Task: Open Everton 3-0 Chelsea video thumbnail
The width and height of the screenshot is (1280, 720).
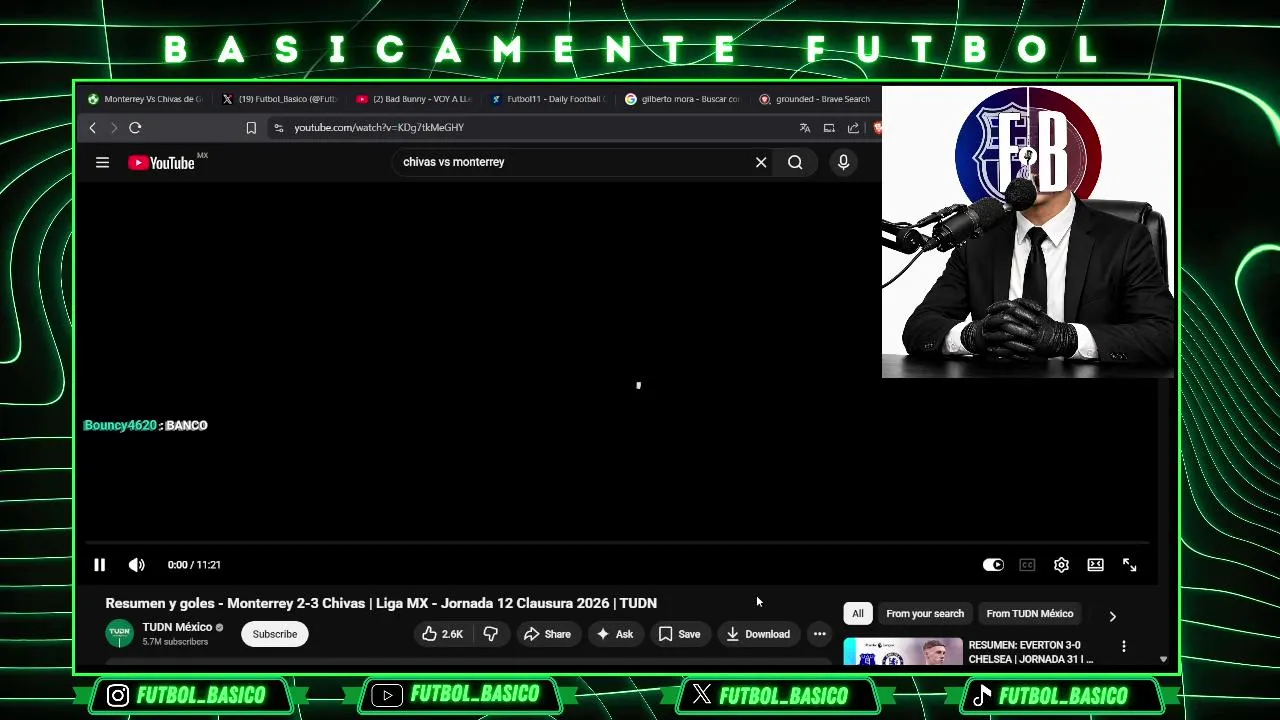Action: tap(903, 652)
